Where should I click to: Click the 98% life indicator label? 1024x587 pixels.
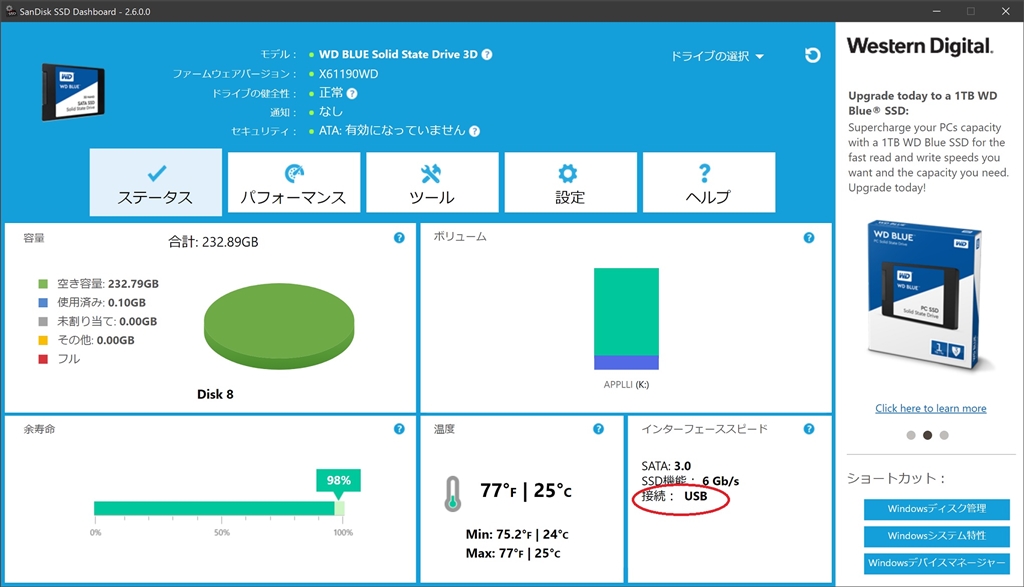pos(338,481)
